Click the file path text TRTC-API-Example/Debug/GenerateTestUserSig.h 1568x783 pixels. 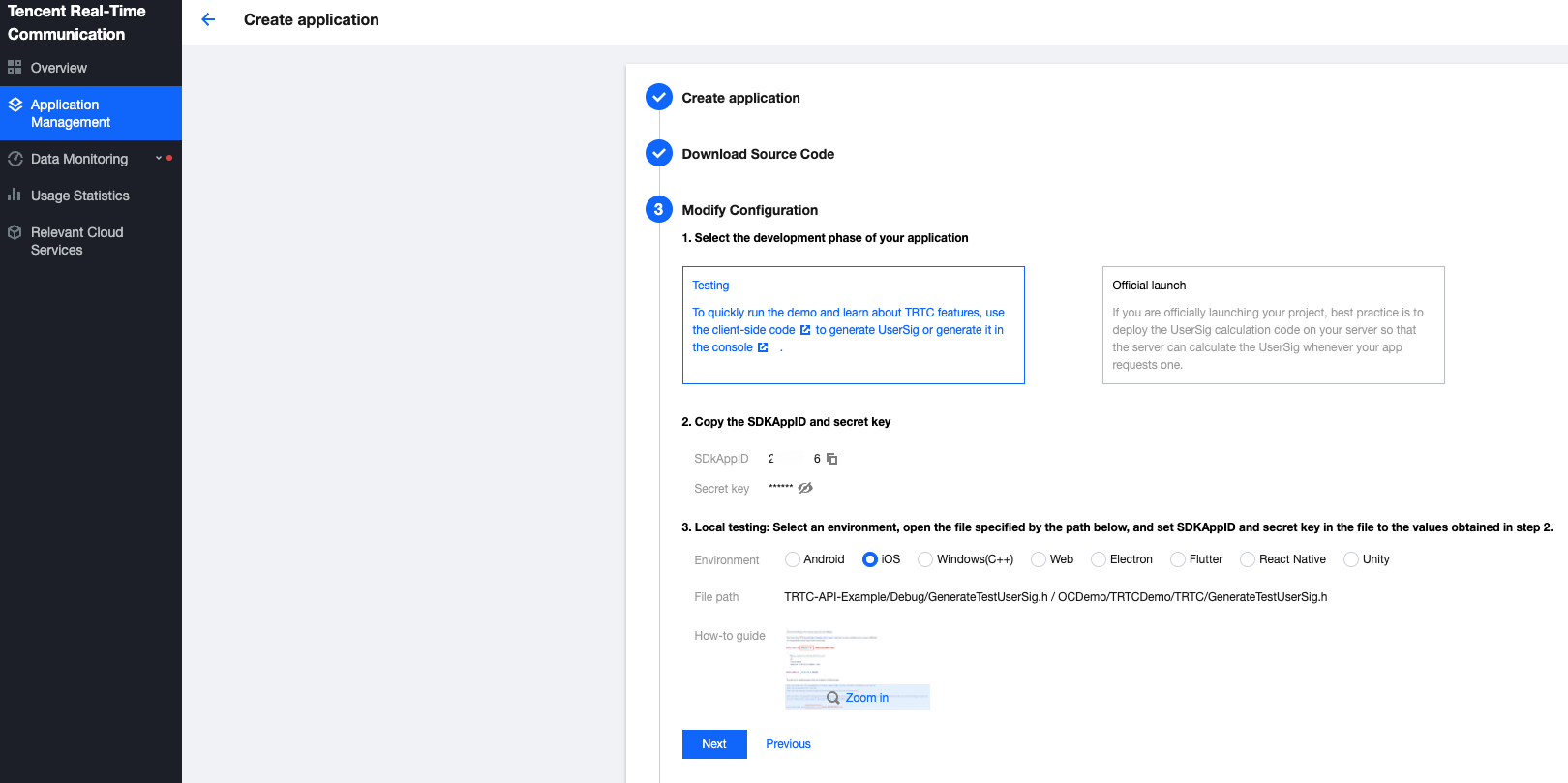[x=916, y=597]
